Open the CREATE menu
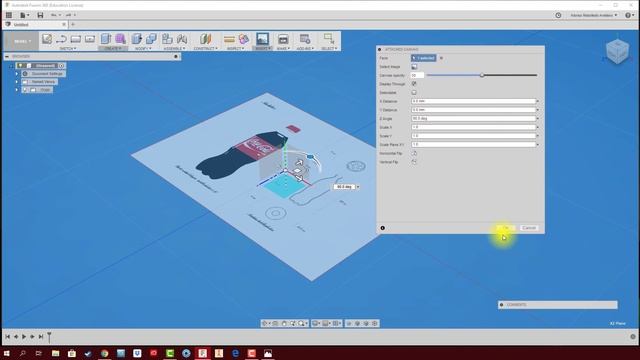 point(113,49)
